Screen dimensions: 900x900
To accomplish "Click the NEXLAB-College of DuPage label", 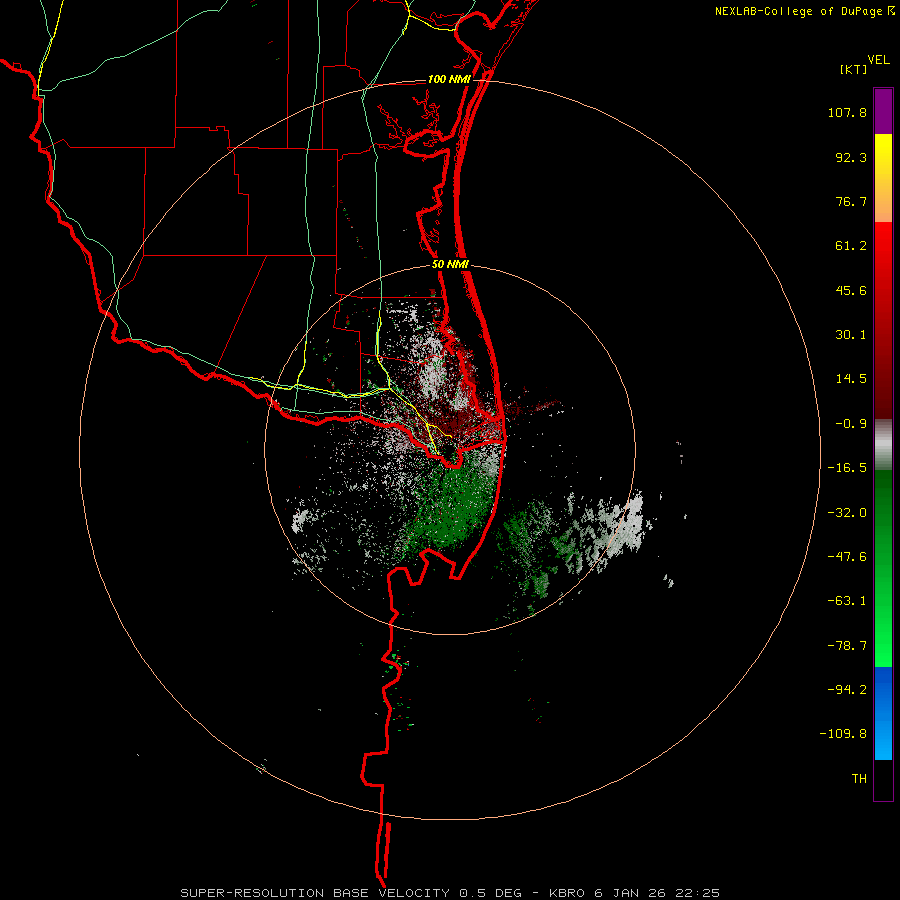I will tap(798, 11).
